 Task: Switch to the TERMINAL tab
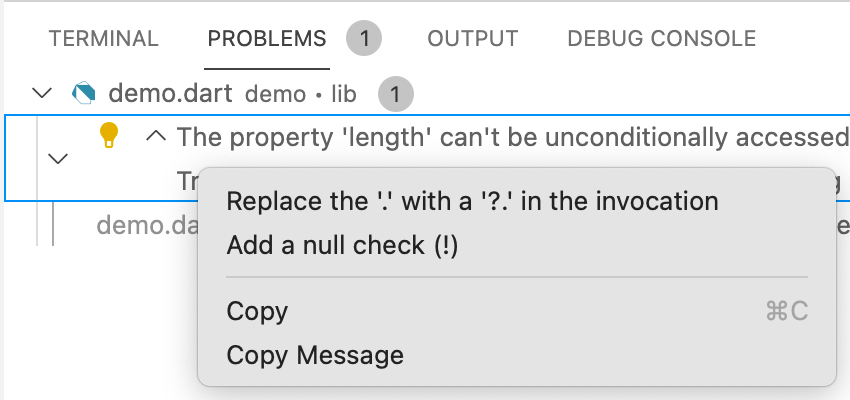[x=104, y=38]
